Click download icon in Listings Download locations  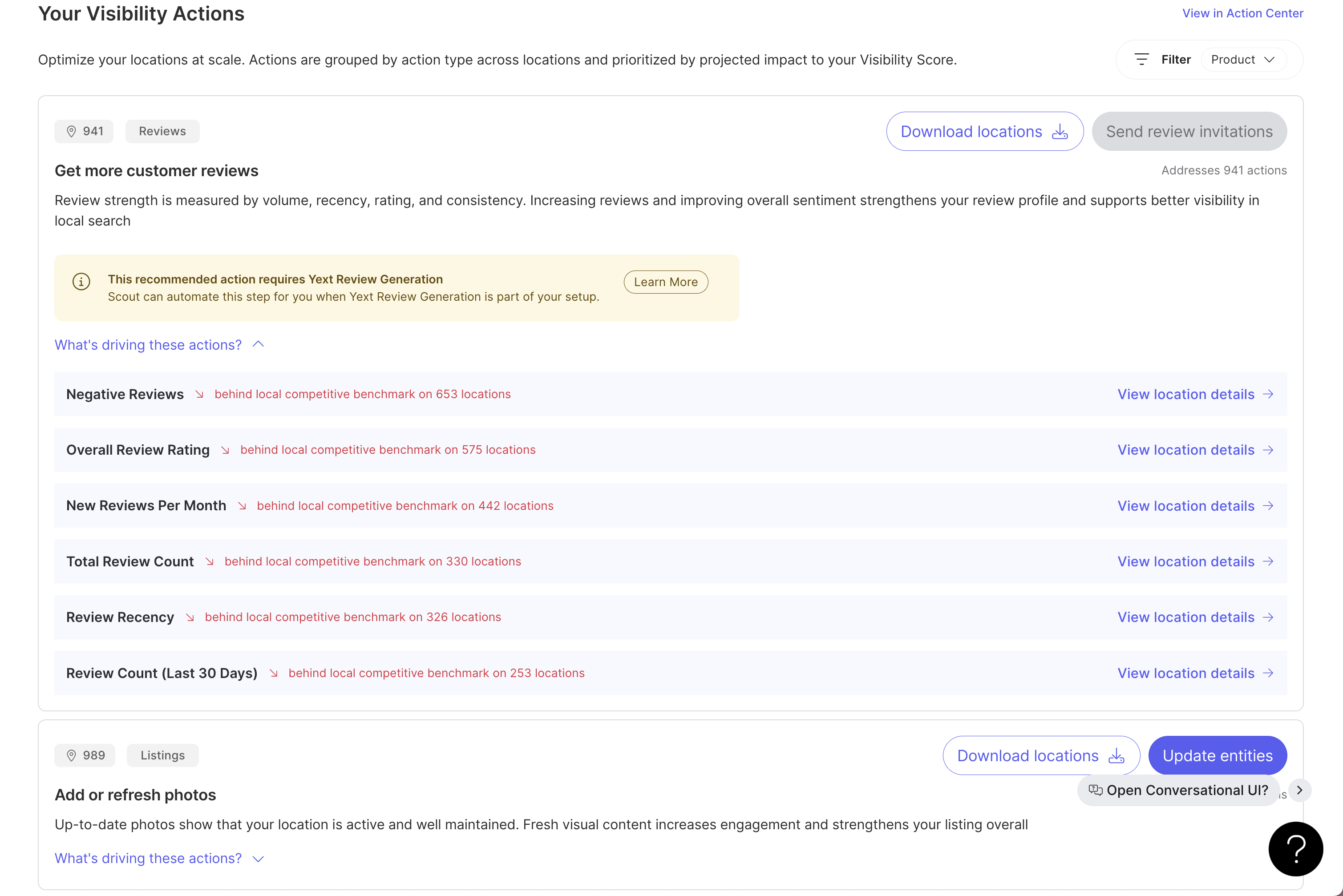pyautogui.click(x=1116, y=755)
